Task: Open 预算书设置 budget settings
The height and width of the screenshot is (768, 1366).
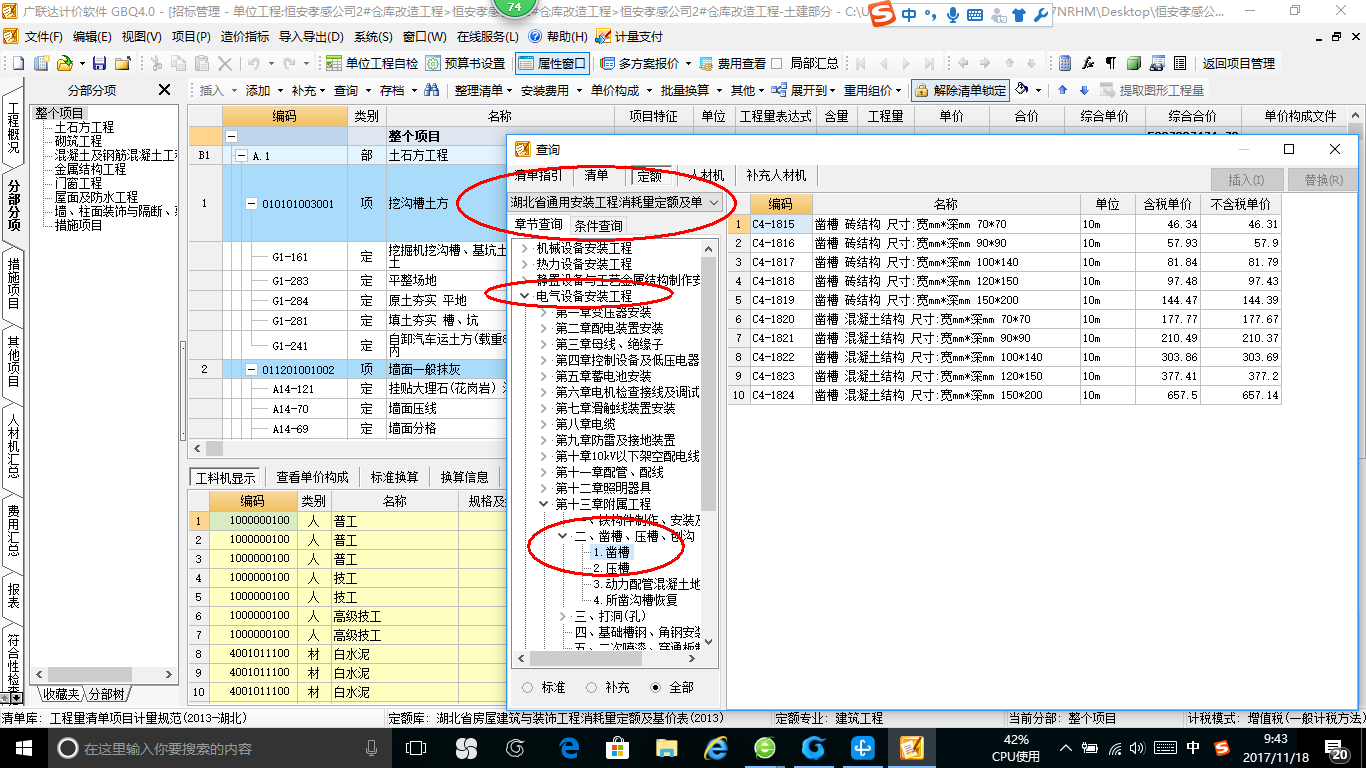Action: pyautogui.click(x=466, y=63)
